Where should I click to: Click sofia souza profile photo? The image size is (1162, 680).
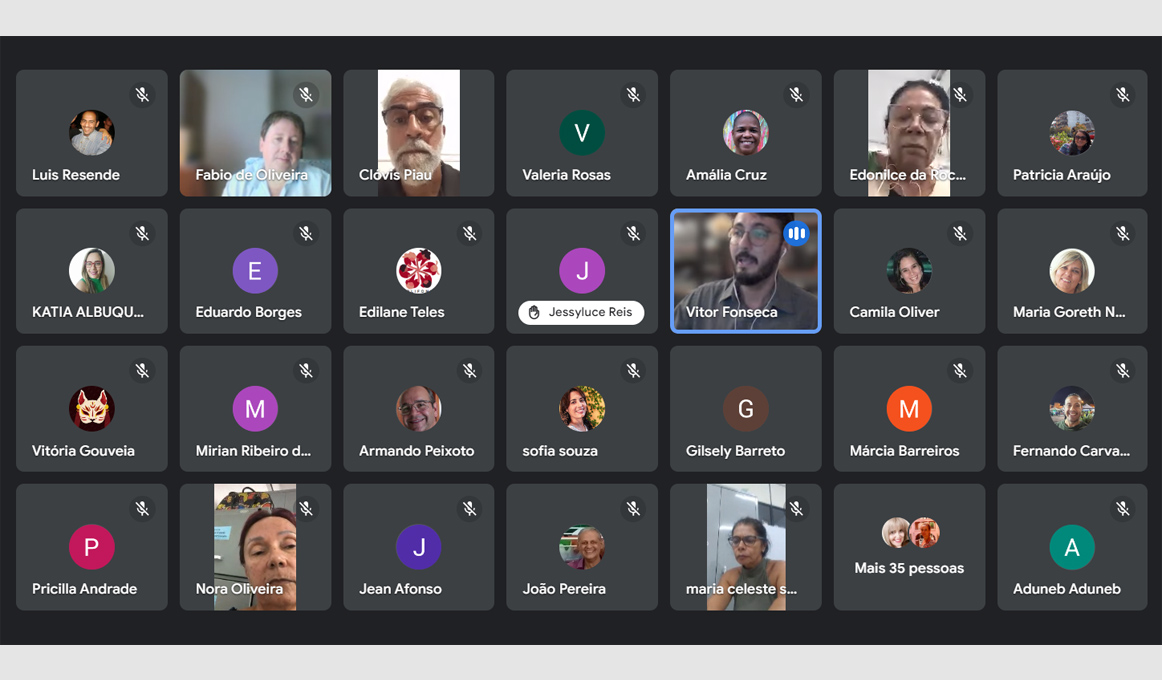582,408
